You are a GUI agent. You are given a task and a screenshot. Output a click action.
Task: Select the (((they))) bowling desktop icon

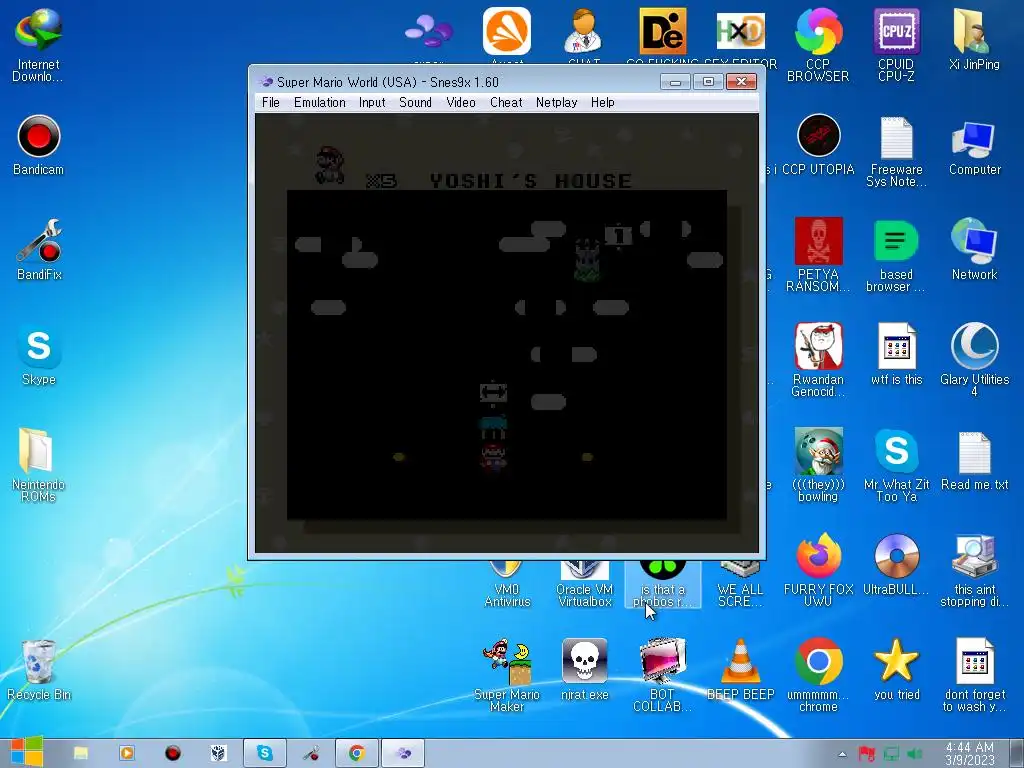(818, 465)
